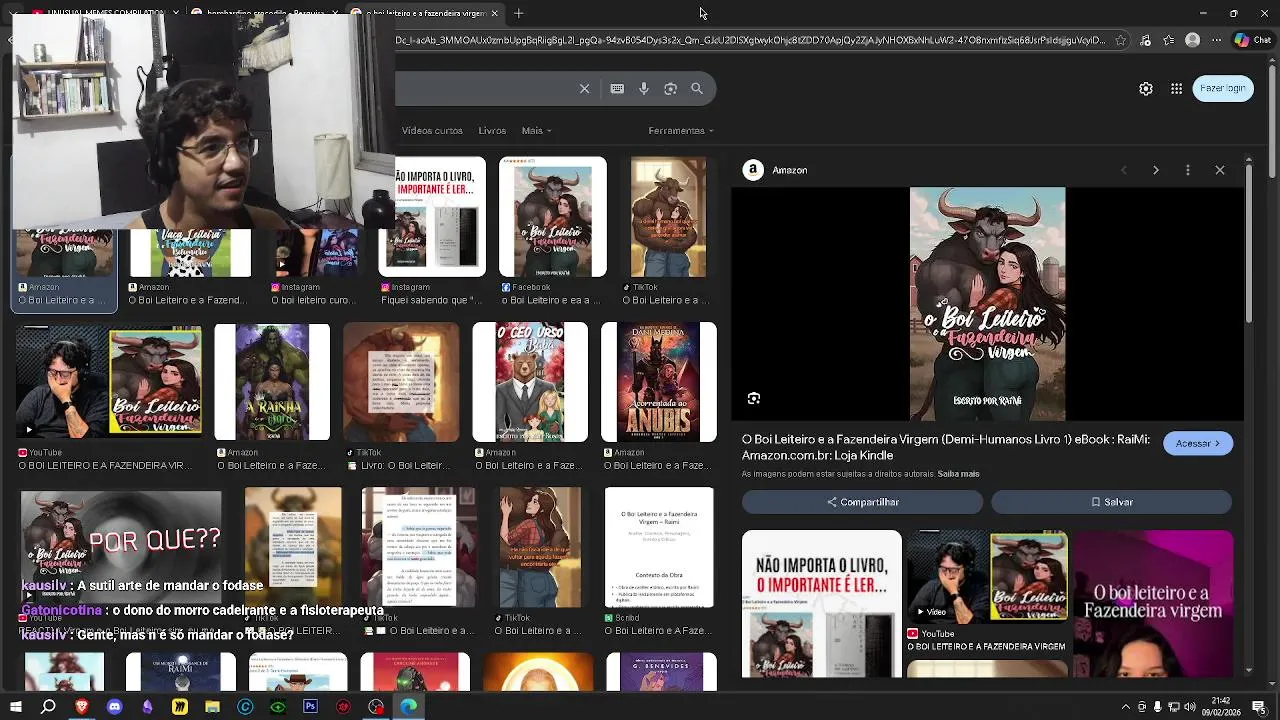Open Photoshop from the taskbar
The image size is (1280, 720).
310,707
